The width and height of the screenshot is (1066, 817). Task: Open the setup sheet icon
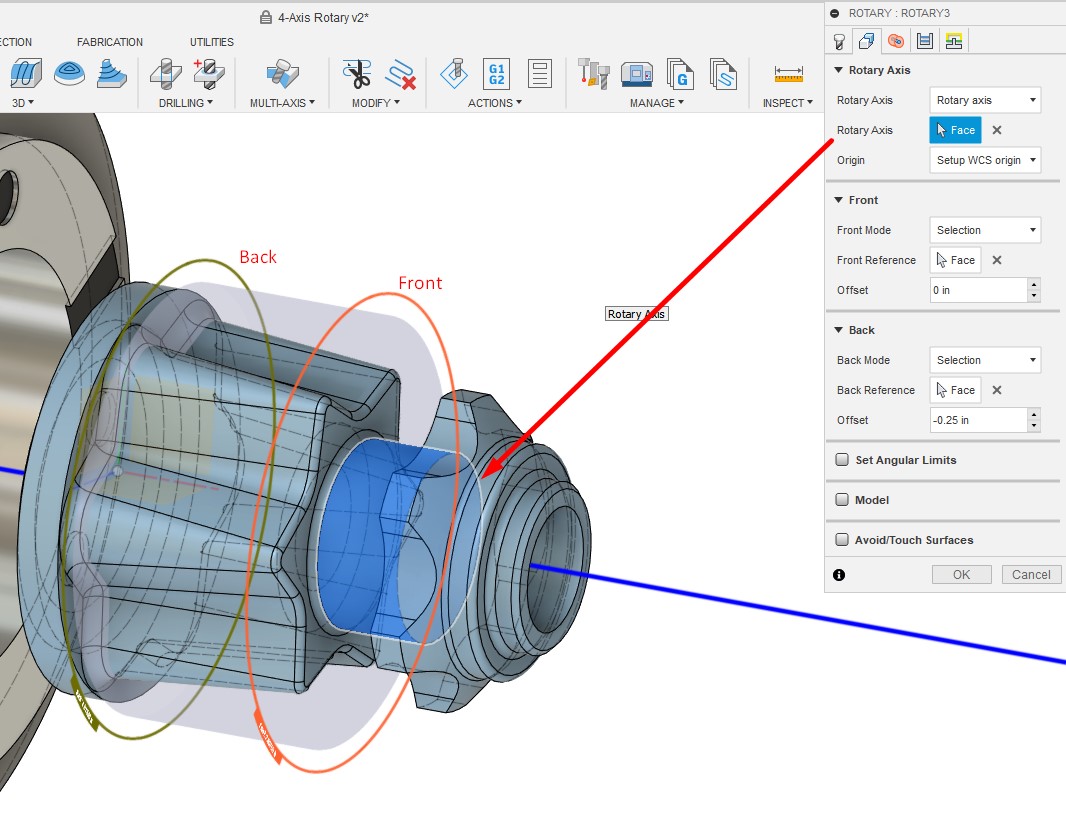pyautogui.click(x=540, y=73)
